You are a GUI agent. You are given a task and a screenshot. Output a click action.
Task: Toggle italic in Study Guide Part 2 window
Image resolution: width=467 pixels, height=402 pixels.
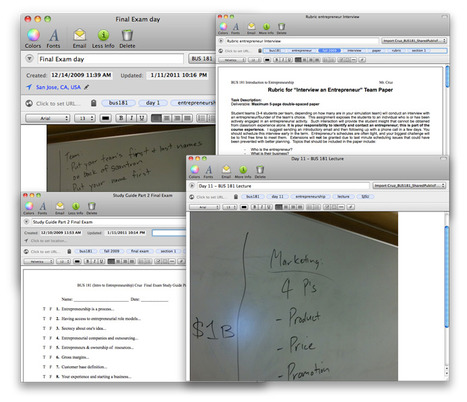pos(94,261)
